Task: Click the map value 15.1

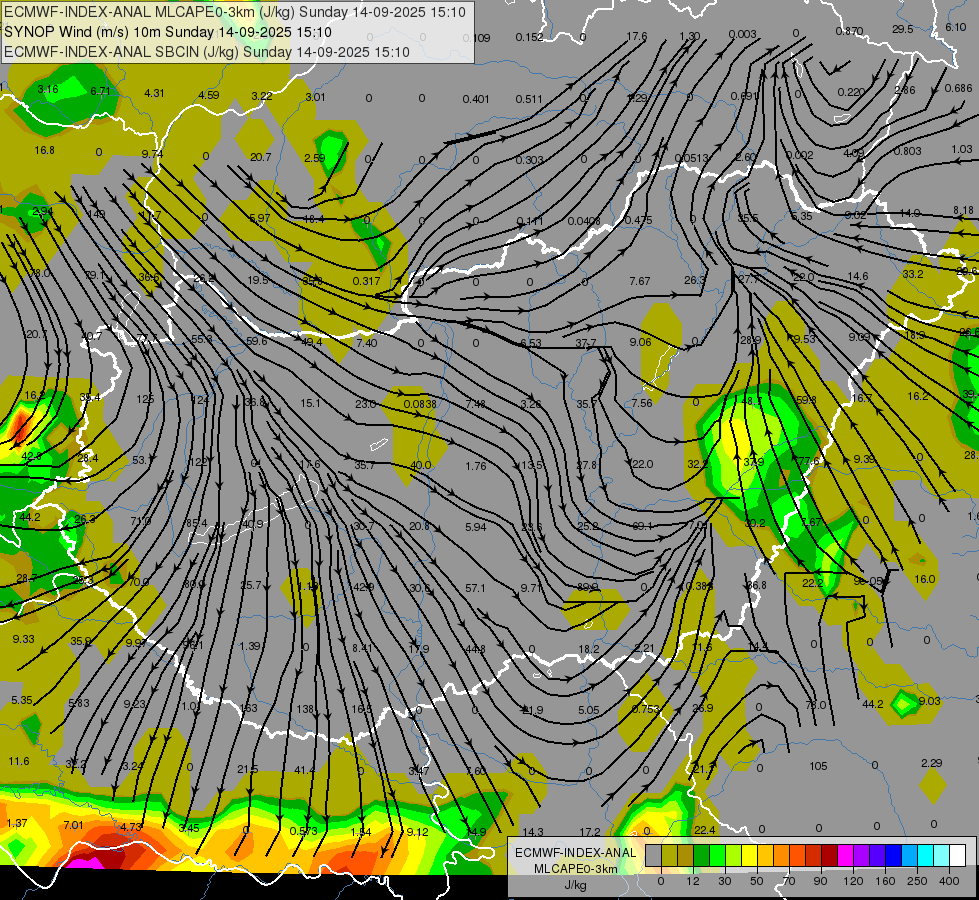Action: tap(310, 403)
